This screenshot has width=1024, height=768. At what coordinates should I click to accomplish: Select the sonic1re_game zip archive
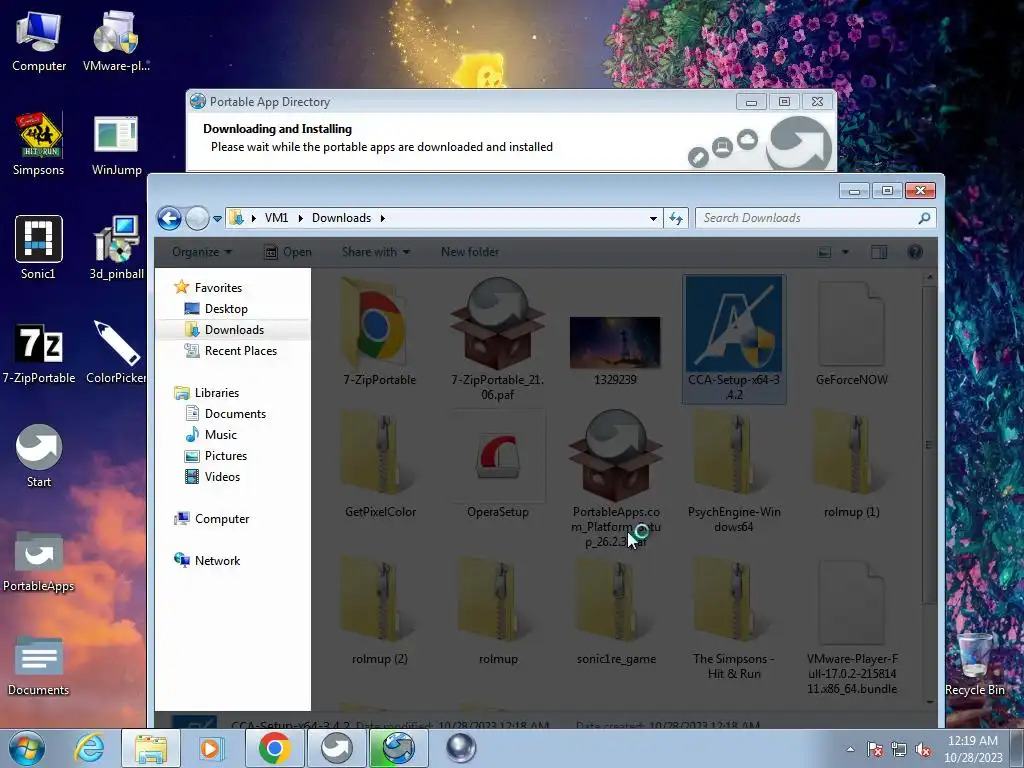pos(616,611)
